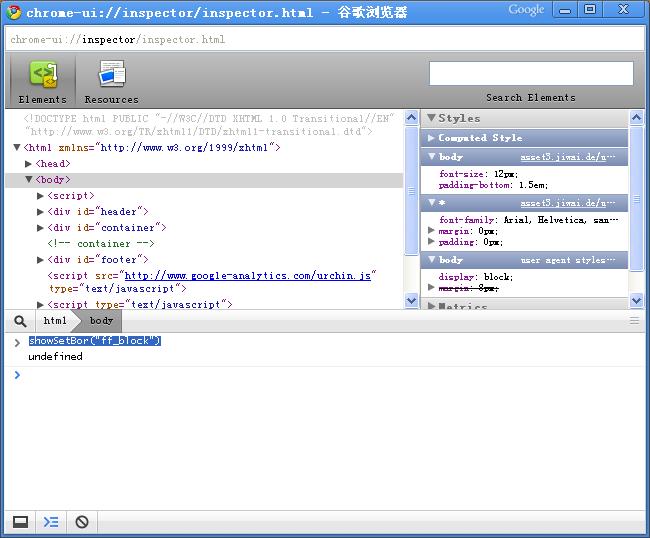The width and height of the screenshot is (650, 538).
Task: Collapse the body node in the DOM tree
Action: pos(30,180)
